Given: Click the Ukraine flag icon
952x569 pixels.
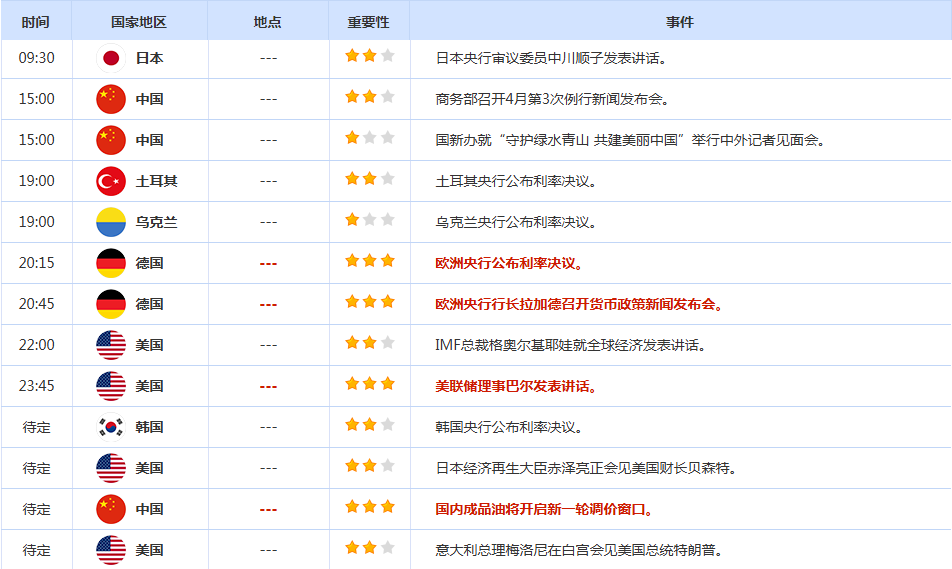Looking at the screenshot, I should tap(110, 222).
